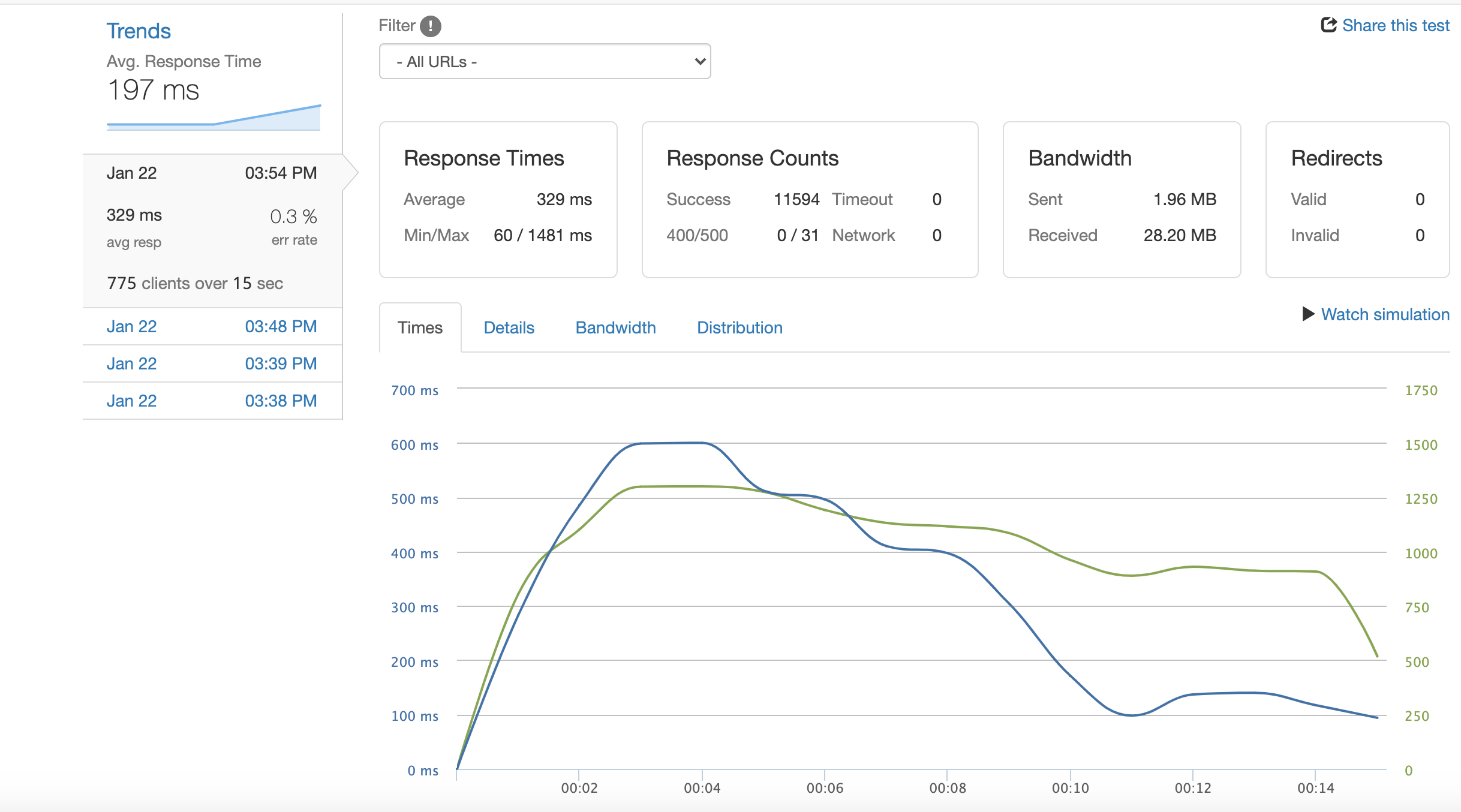The image size is (1461, 812).
Task: Click the Filter info exclamation icon
Action: 430,26
